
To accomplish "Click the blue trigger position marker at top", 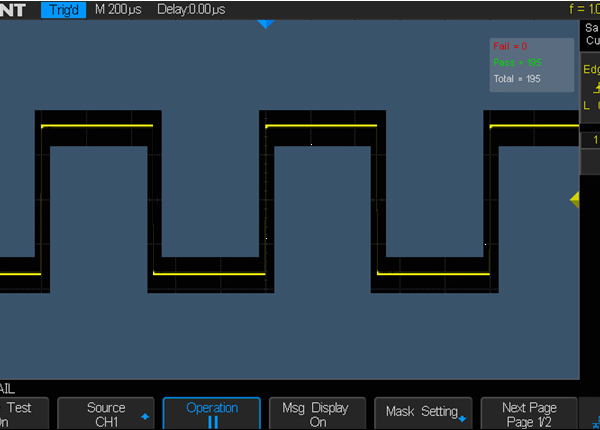I will point(265,23).
